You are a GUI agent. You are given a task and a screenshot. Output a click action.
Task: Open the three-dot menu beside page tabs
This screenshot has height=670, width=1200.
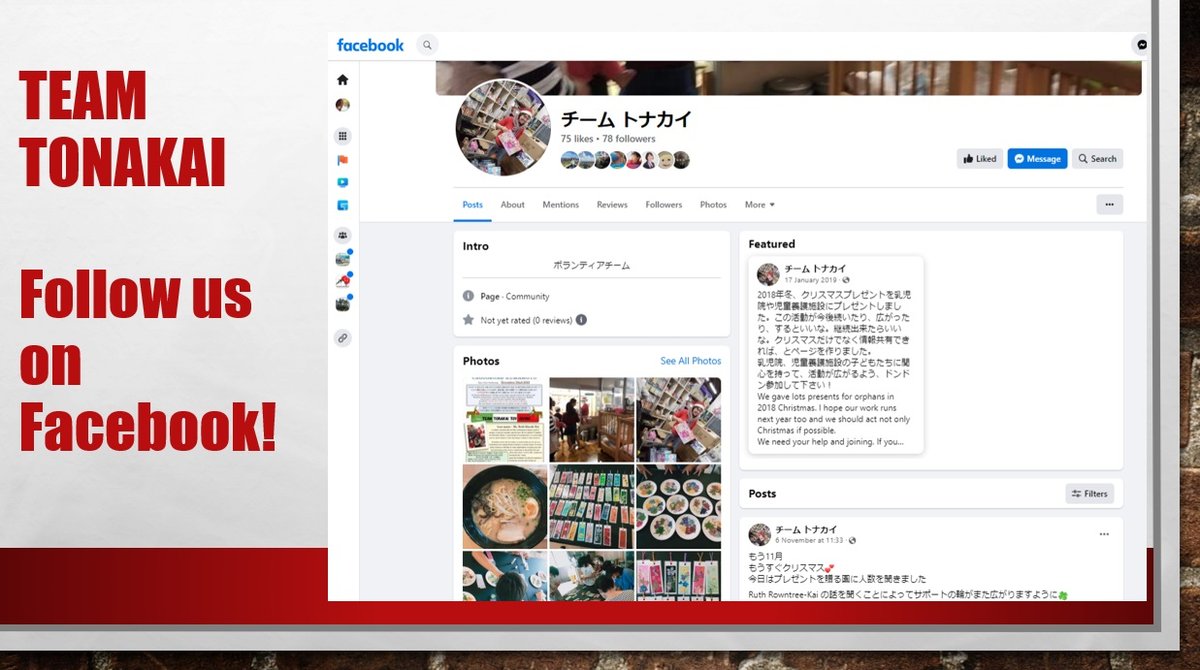tap(1109, 205)
